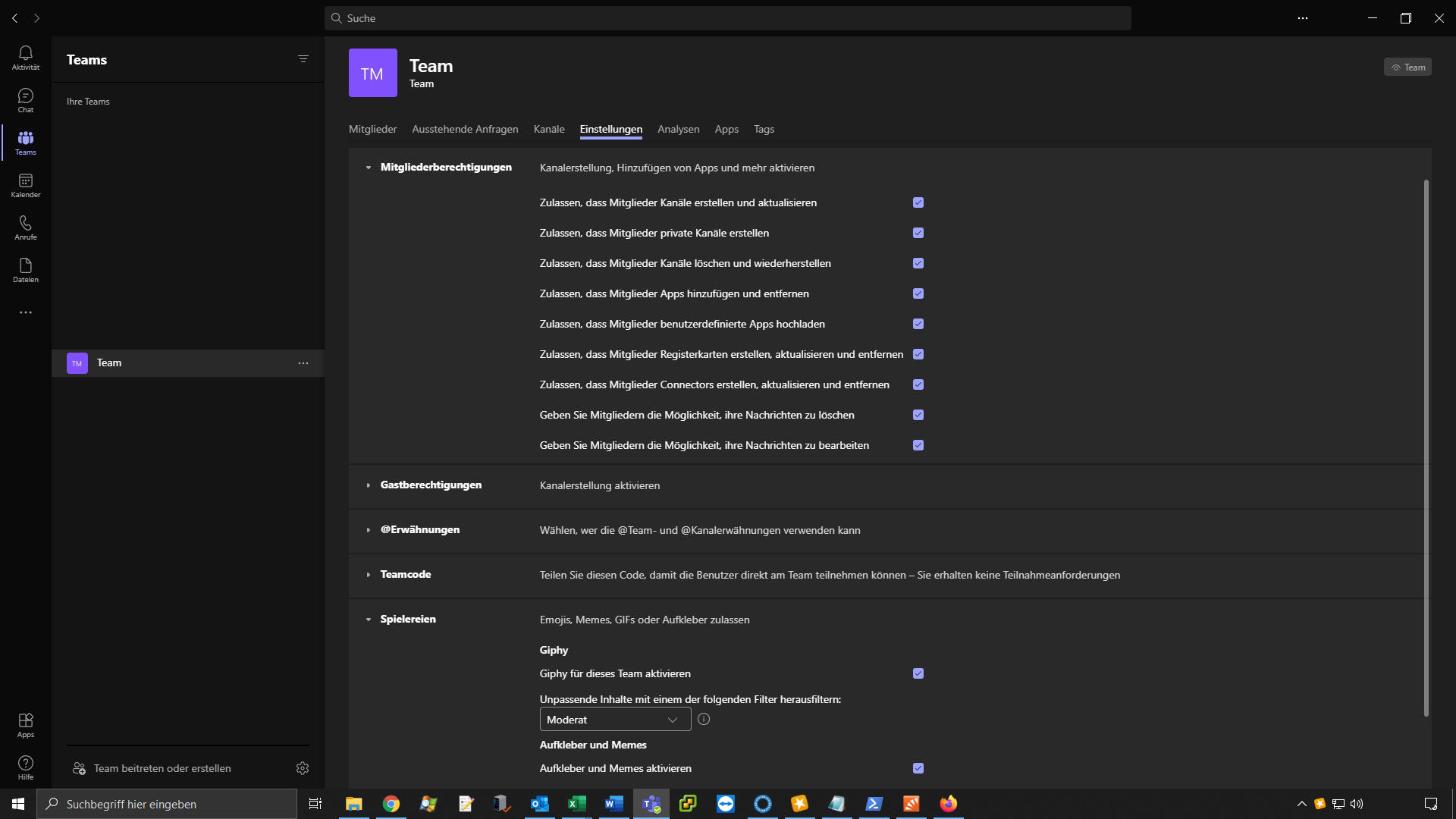Disable Aufkleber und Memes aktivieren
The image size is (1456, 819).
(918, 768)
